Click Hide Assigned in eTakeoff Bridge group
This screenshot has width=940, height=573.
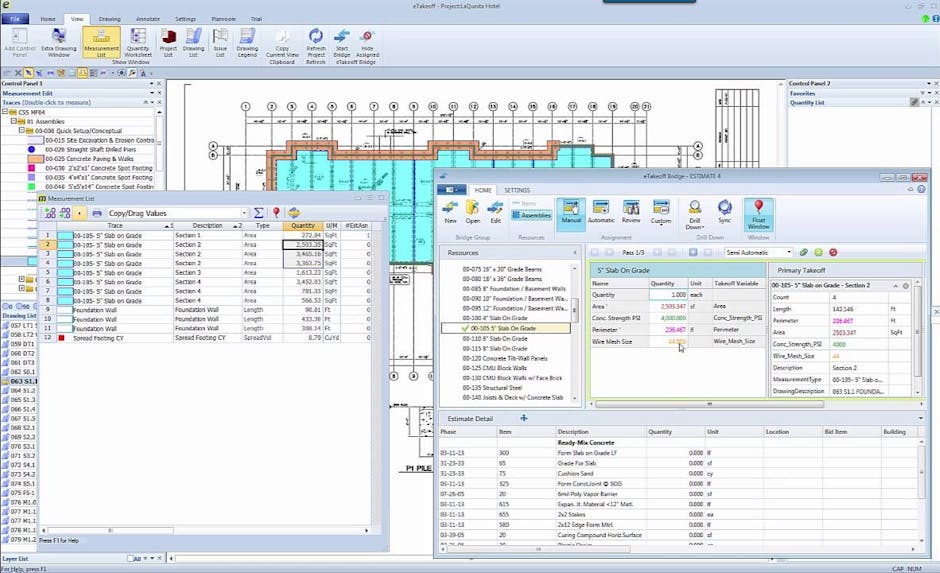[367, 43]
